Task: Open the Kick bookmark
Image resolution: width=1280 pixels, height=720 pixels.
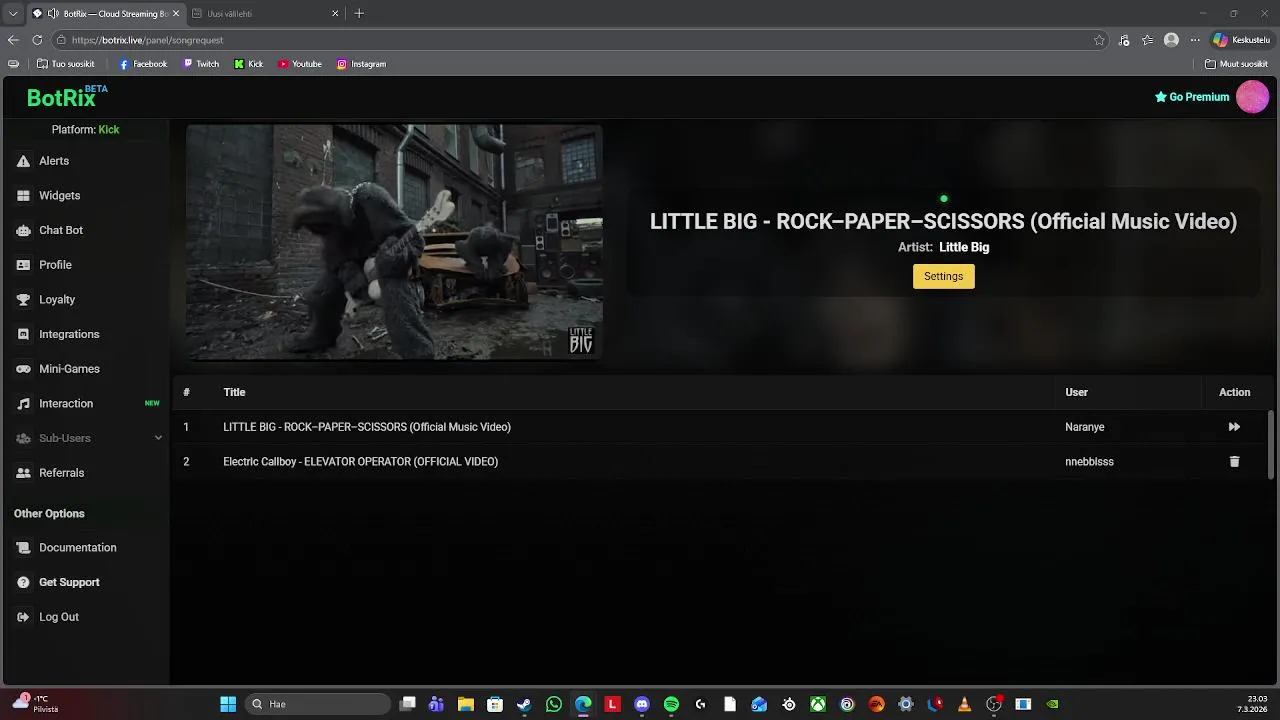Action: [x=249, y=64]
